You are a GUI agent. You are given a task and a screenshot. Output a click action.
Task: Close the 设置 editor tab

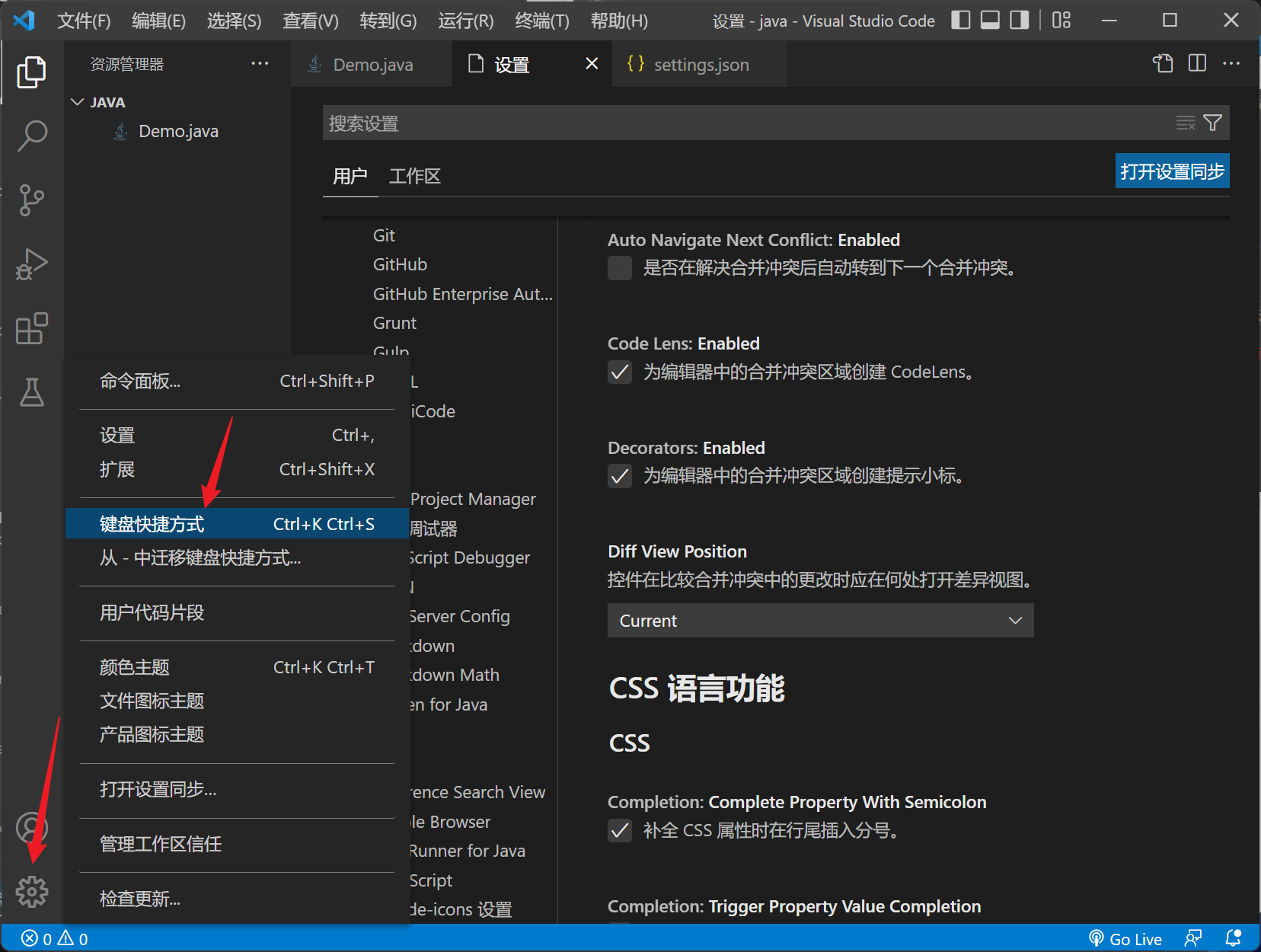tap(592, 64)
